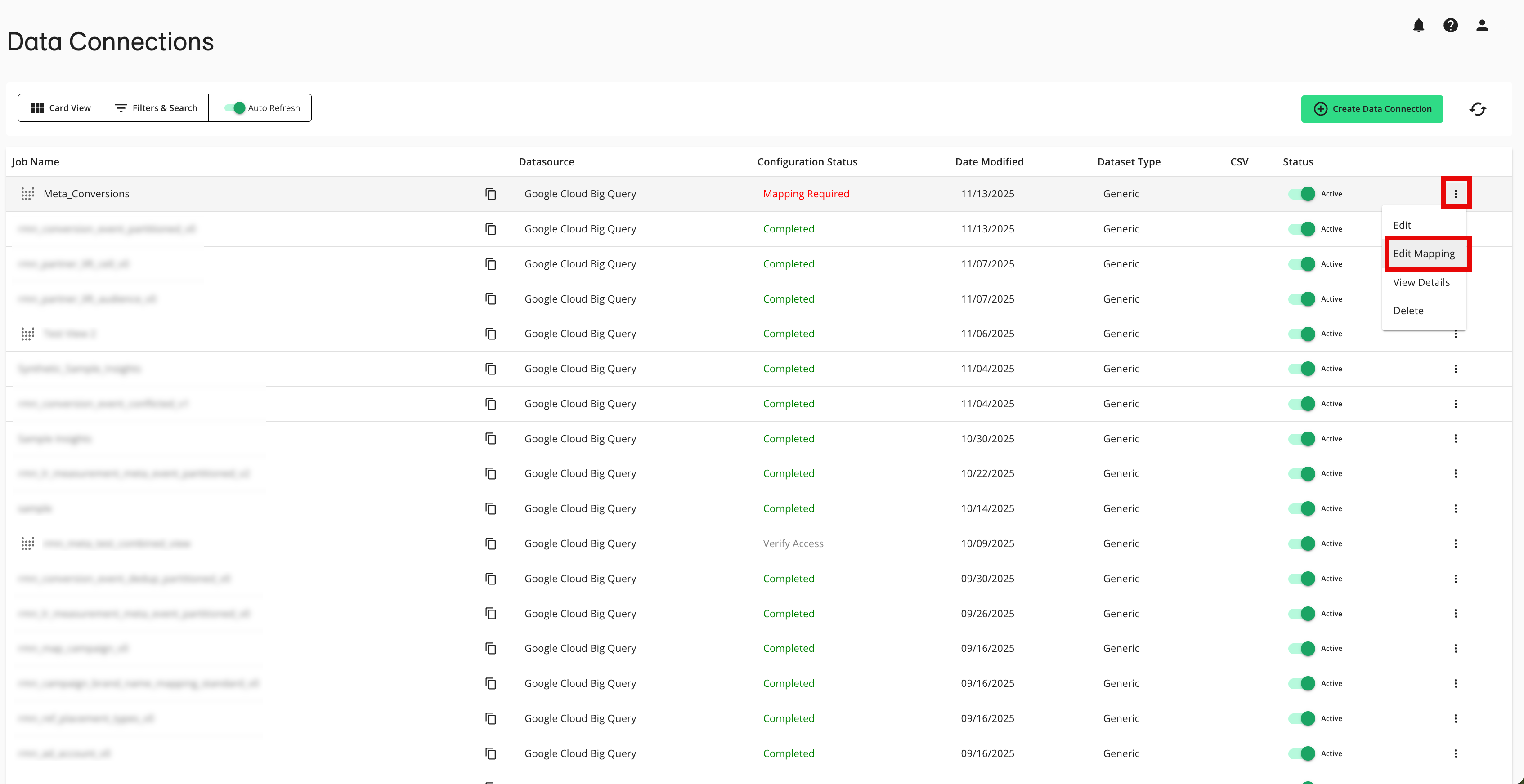Copy the row dated 10/09/2025 using its copy icon

(491, 543)
